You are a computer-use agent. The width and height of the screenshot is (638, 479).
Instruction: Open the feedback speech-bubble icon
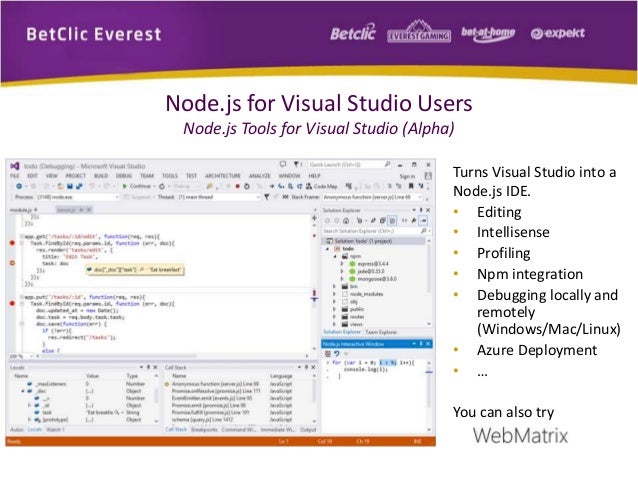(283, 164)
